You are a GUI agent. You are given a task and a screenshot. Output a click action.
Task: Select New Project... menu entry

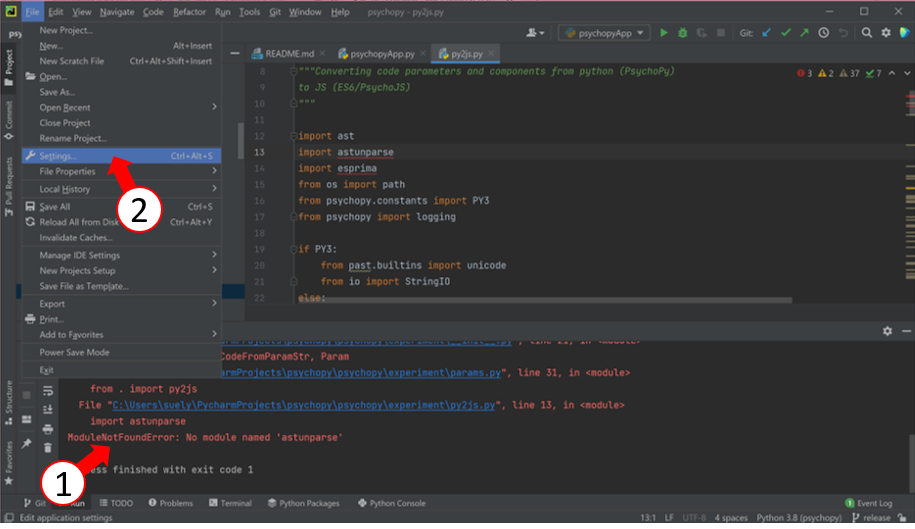tap(121, 30)
